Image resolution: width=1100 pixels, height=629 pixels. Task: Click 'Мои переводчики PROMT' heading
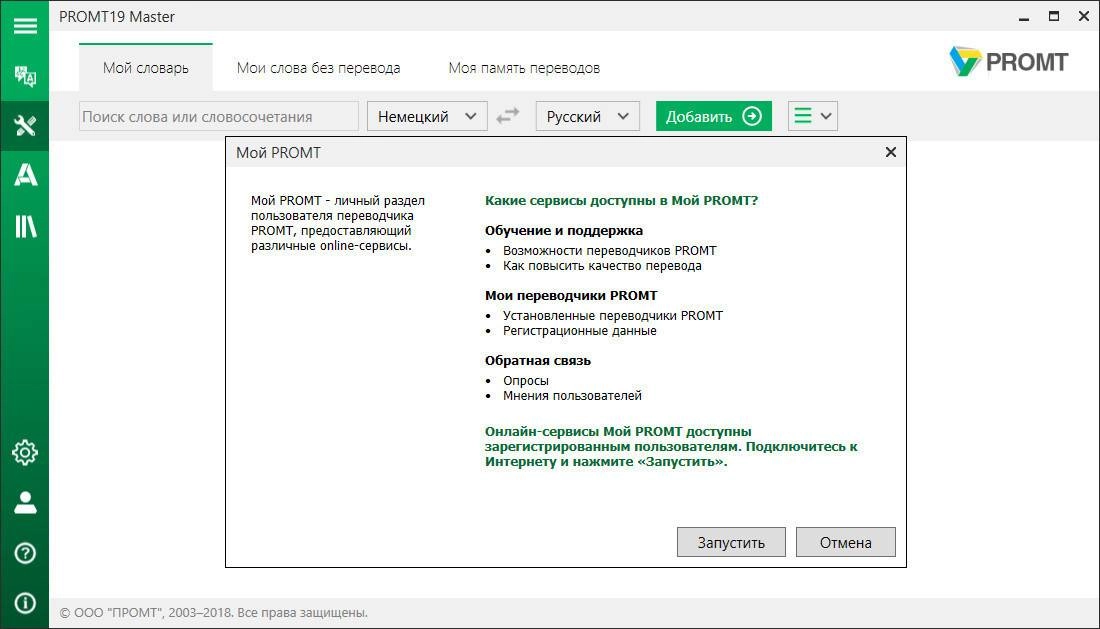571,296
